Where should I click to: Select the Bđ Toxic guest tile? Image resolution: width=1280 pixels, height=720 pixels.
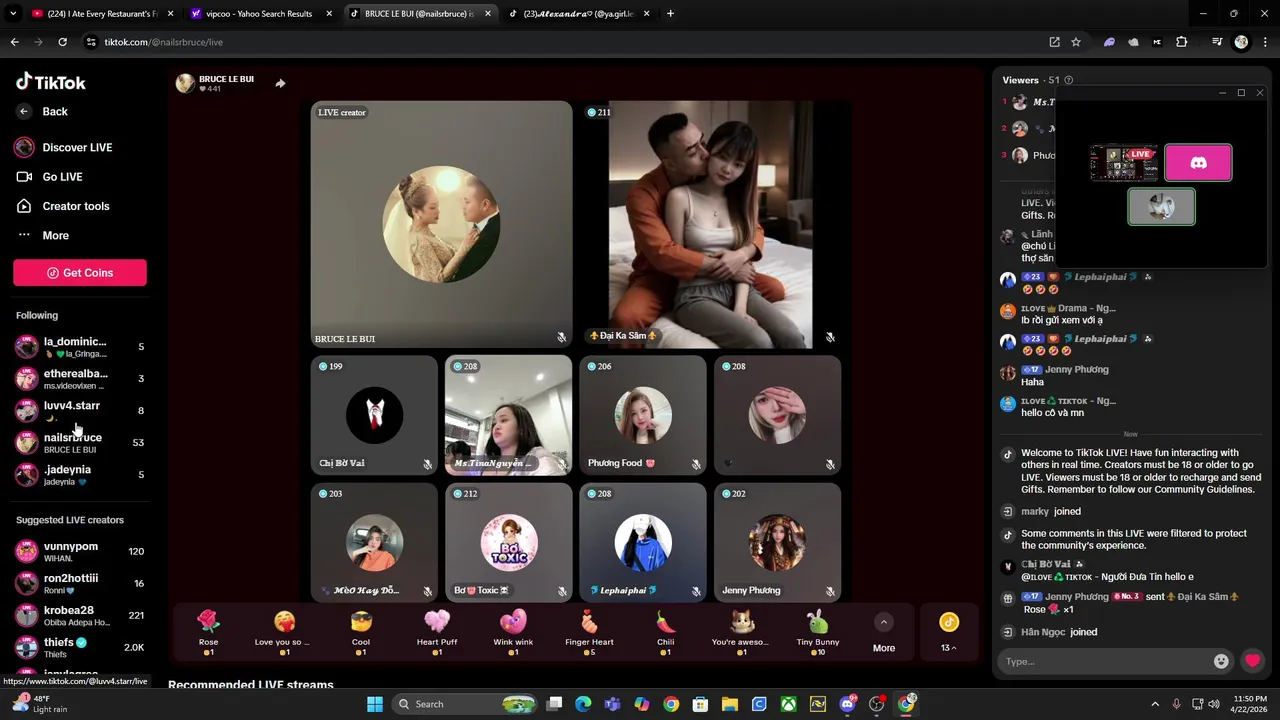click(x=508, y=542)
